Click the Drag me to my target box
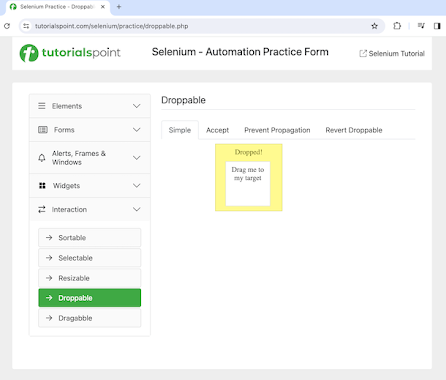 (248, 184)
